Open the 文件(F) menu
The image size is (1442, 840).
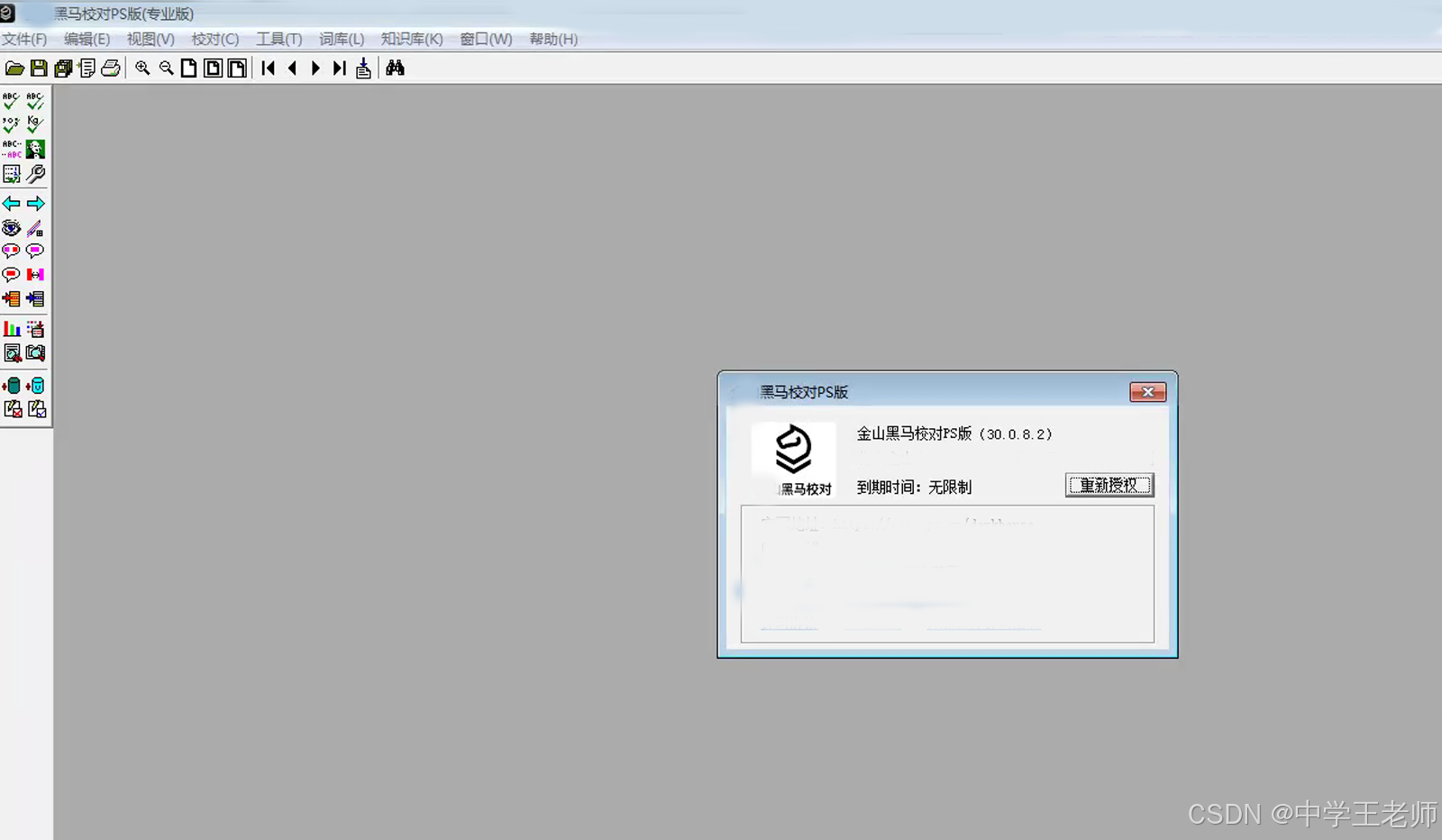point(24,39)
